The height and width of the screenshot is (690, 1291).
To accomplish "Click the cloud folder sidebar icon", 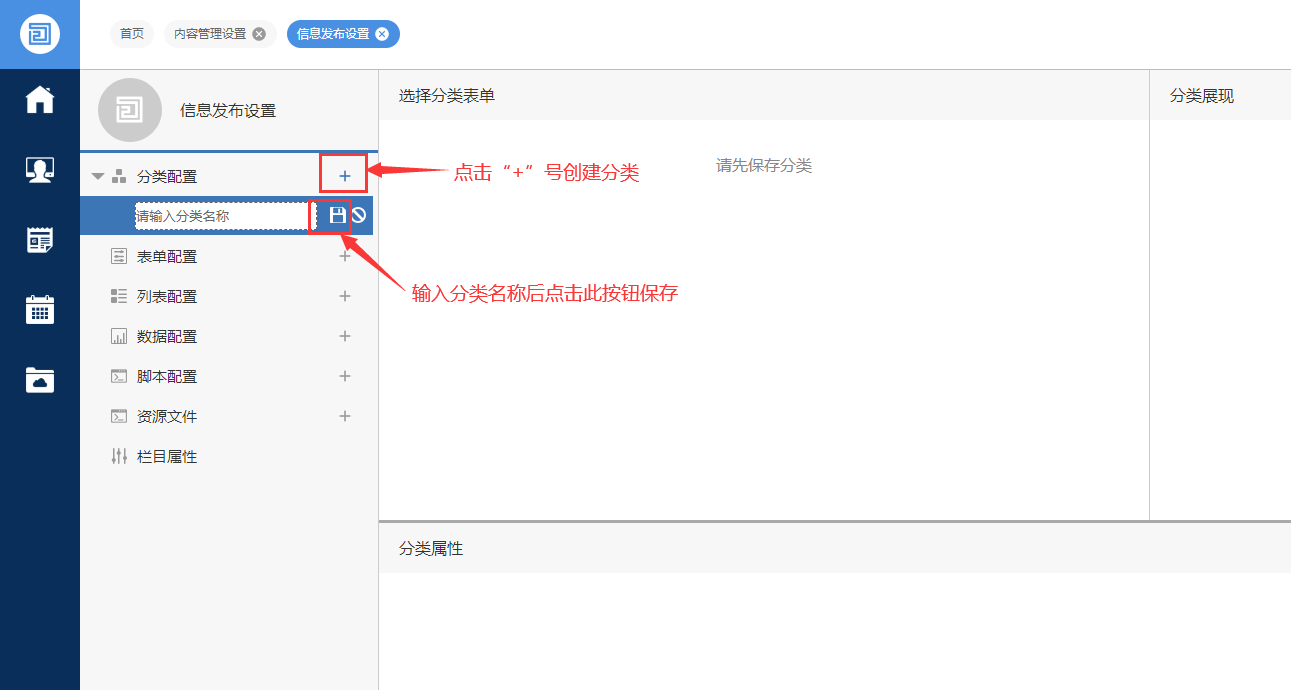I will (39, 380).
